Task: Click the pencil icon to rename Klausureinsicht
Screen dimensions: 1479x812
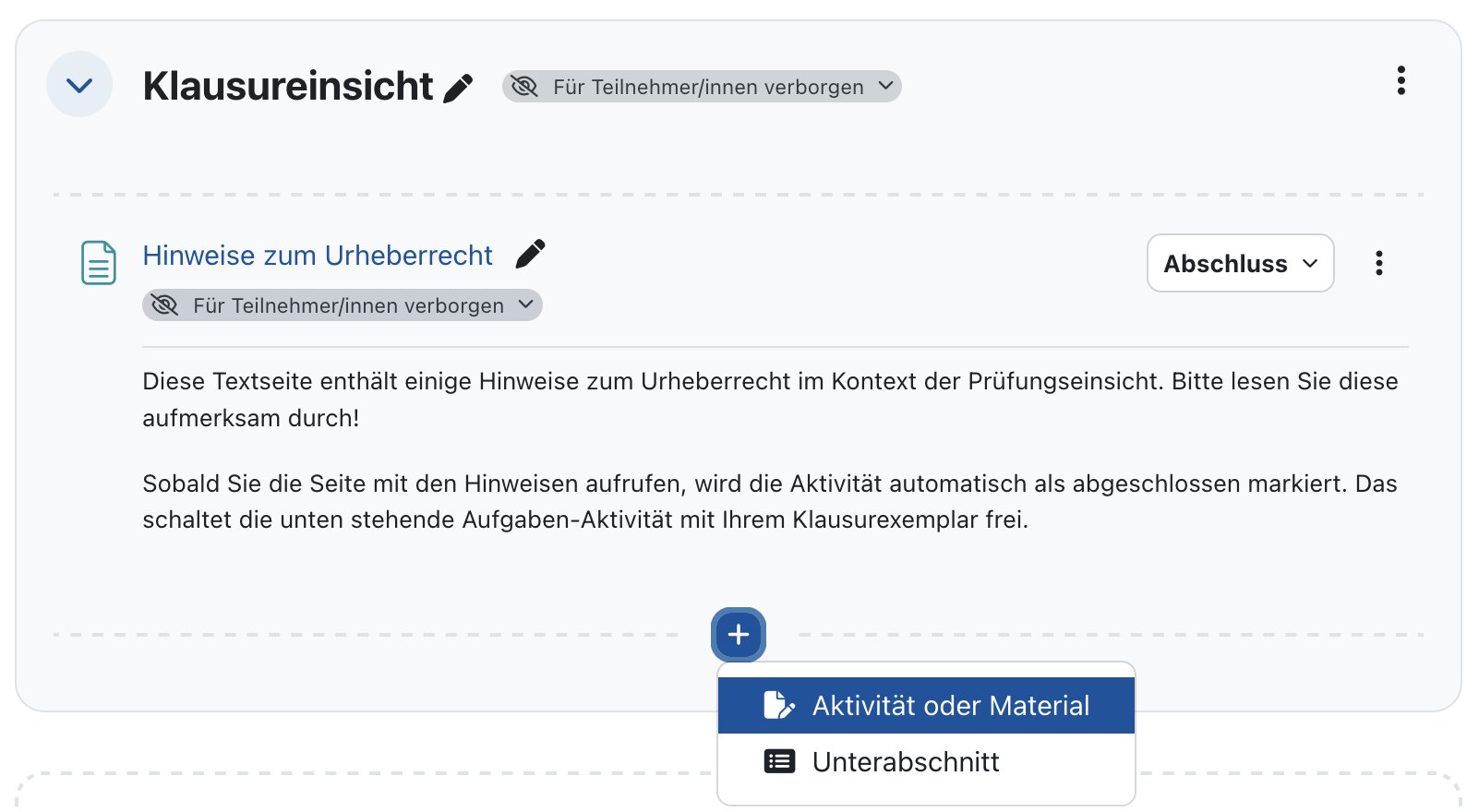Action: (x=457, y=85)
